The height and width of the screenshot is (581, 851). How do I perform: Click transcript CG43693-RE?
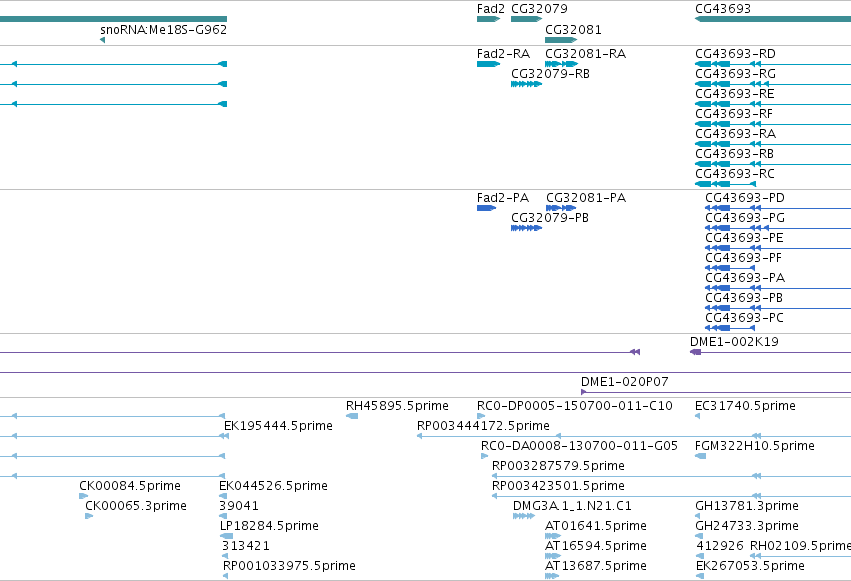[773, 104]
